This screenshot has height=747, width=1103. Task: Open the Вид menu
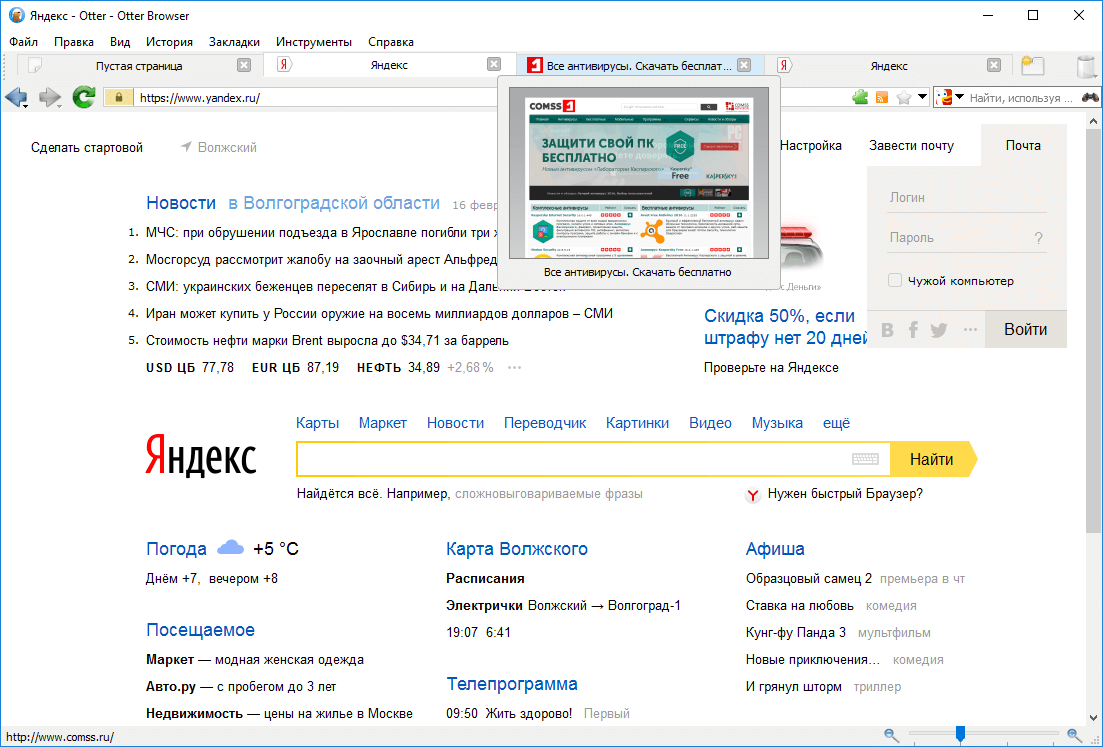click(120, 42)
